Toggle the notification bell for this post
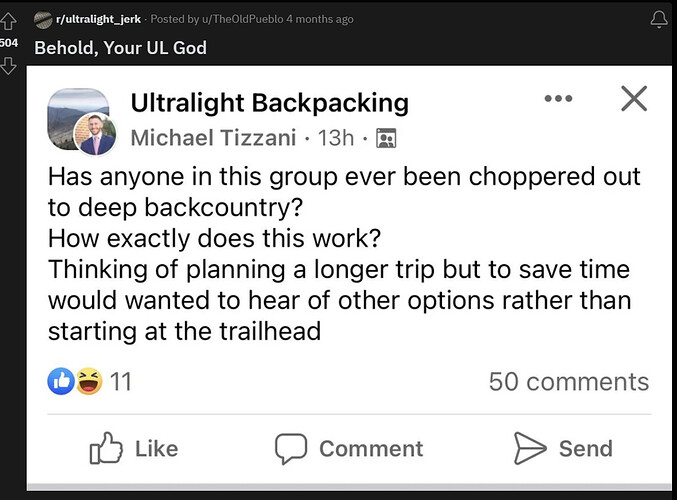The image size is (677, 500). [659, 19]
